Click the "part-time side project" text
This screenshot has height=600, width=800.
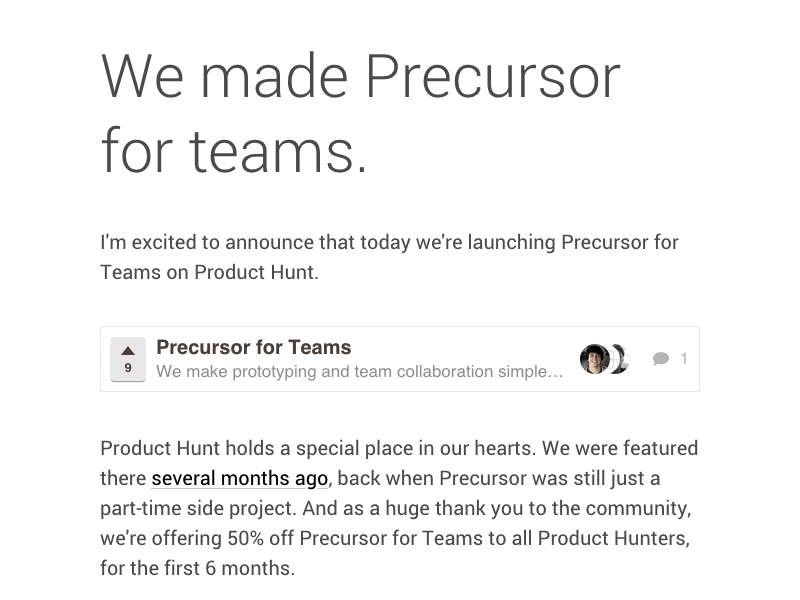pyautogui.click(x=190, y=508)
